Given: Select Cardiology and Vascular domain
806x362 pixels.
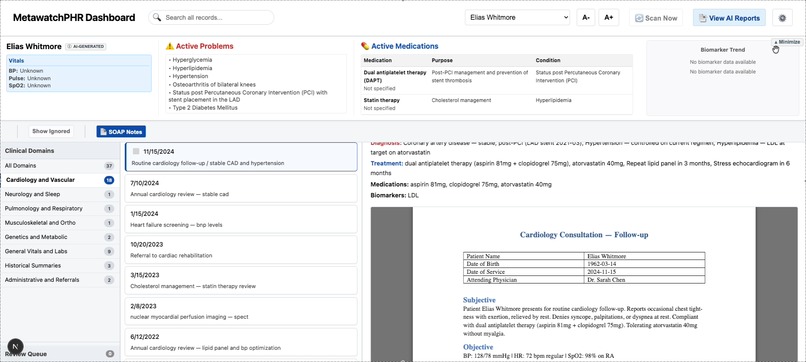Looking at the screenshot, I should tap(60, 180).
